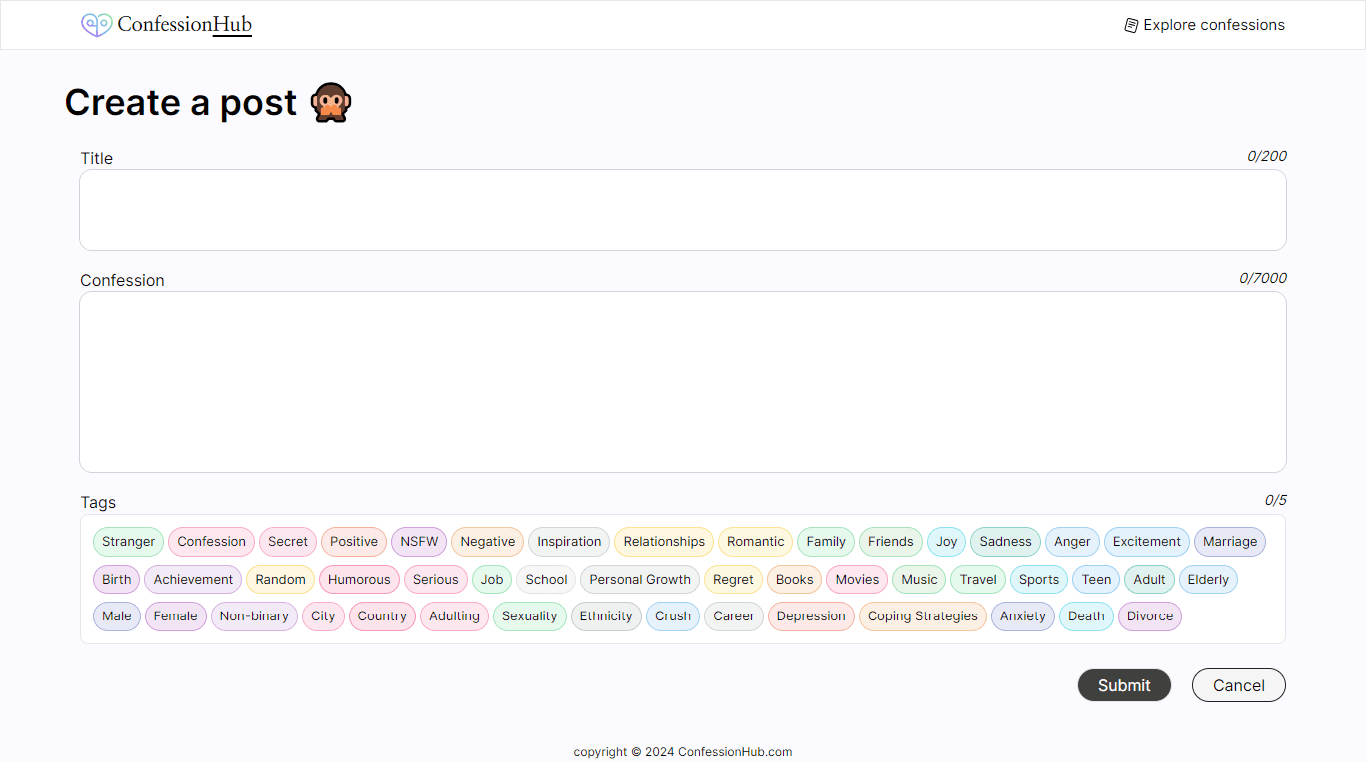Toggle the Humorous tag
This screenshot has width=1366, height=763.
[359, 579]
